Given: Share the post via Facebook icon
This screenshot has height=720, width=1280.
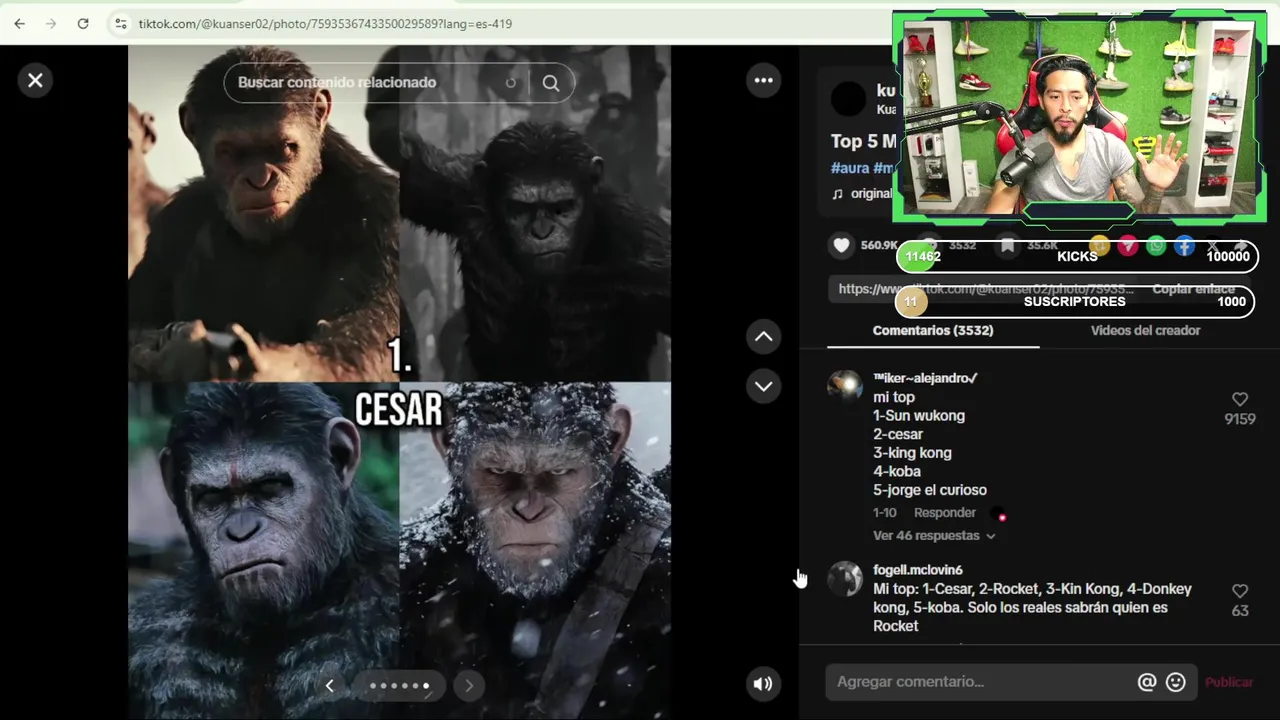Looking at the screenshot, I should click(x=1184, y=246).
